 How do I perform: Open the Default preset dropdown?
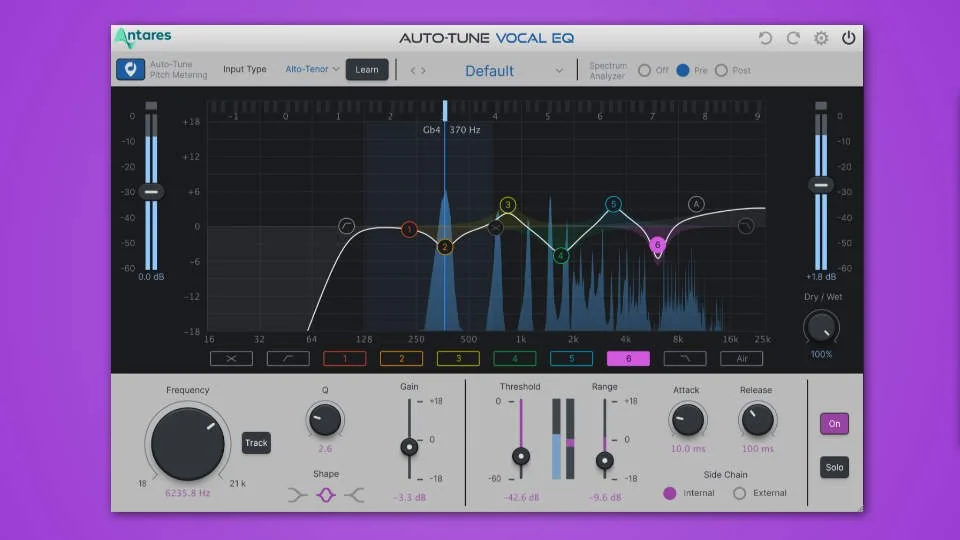(x=513, y=71)
